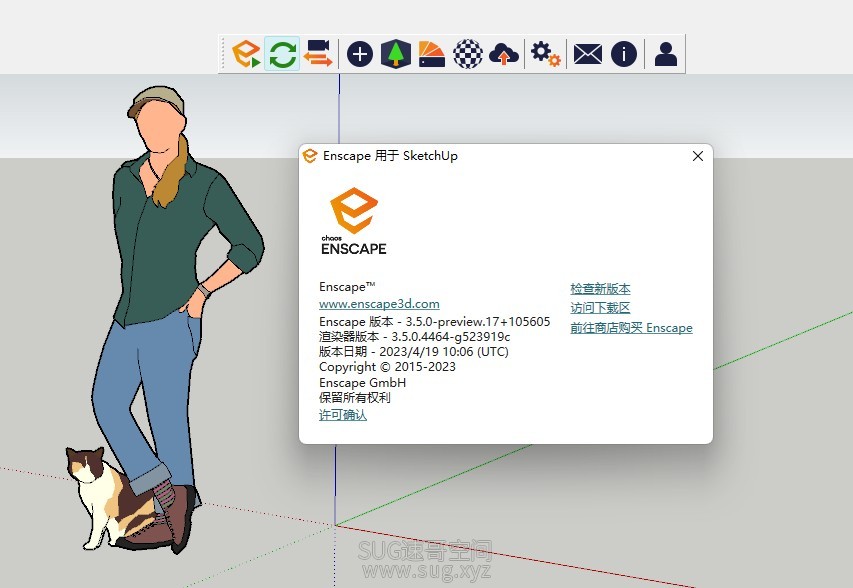Click the Copyright © 2015-2023 text
The height and width of the screenshot is (588, 853).
[387, 367]
